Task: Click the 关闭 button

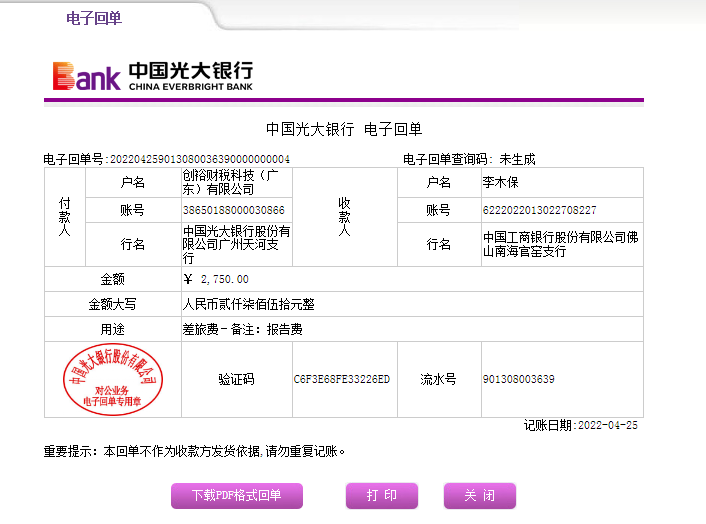Action: (x=480, y=496)
